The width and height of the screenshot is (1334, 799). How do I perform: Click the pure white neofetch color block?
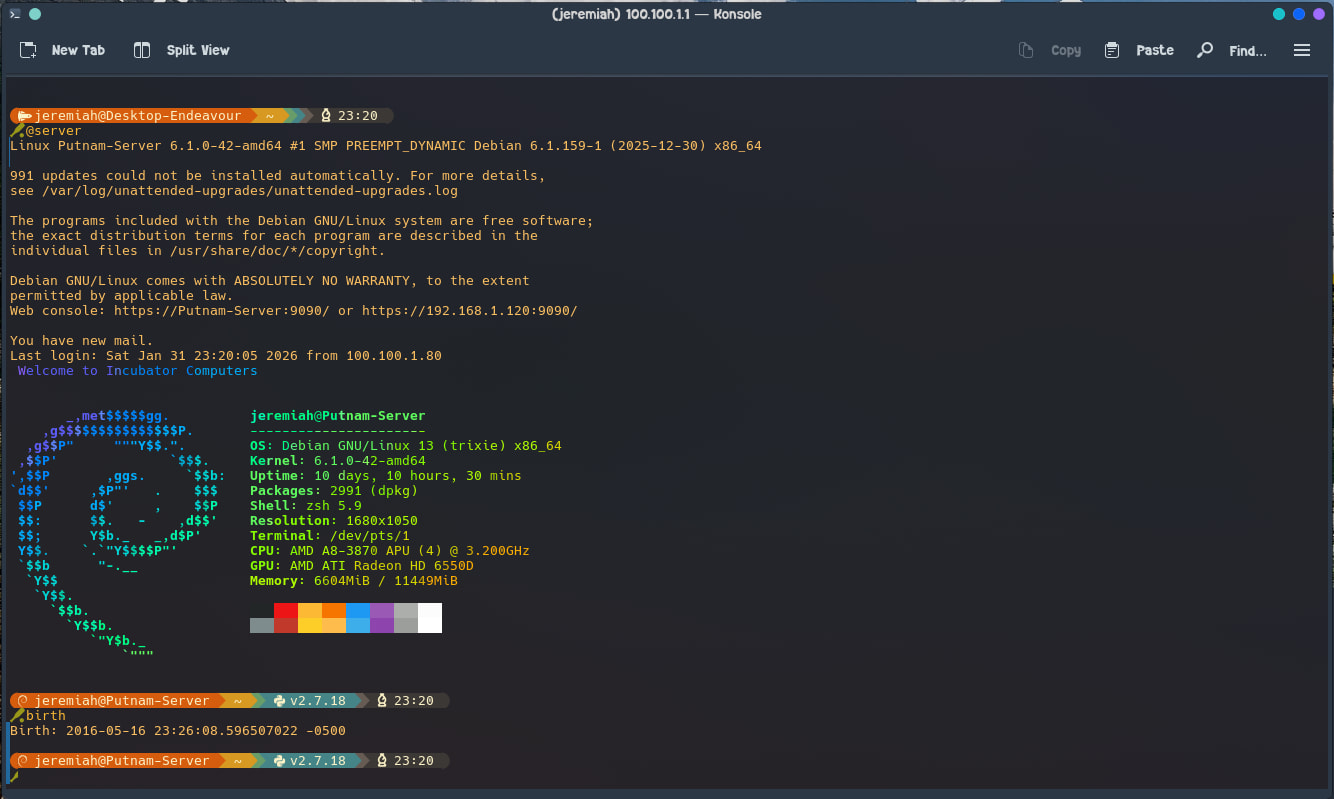coord(429,617)
